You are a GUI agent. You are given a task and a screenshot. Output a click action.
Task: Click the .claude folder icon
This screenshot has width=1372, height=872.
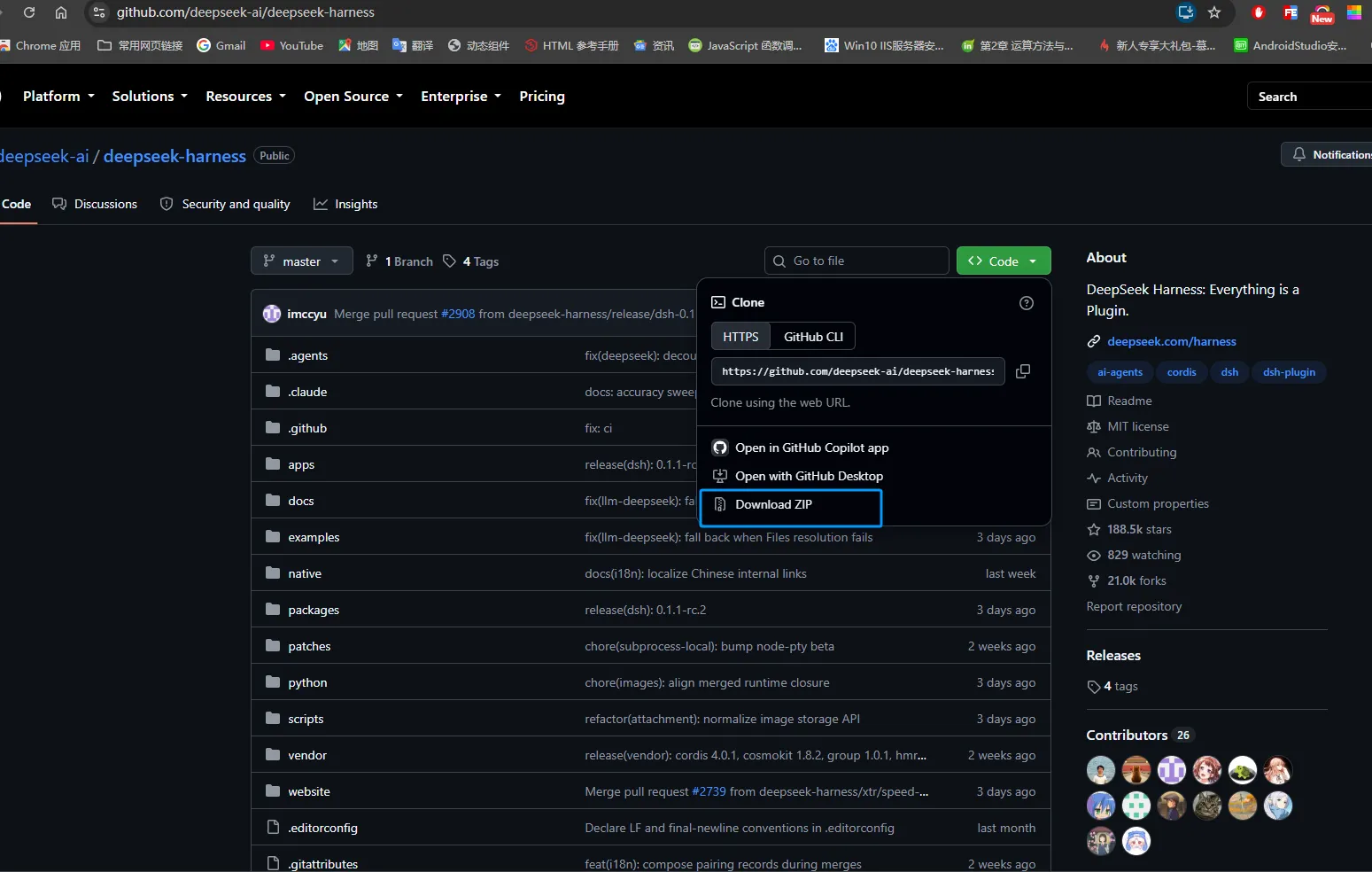[x=273, y=392]
